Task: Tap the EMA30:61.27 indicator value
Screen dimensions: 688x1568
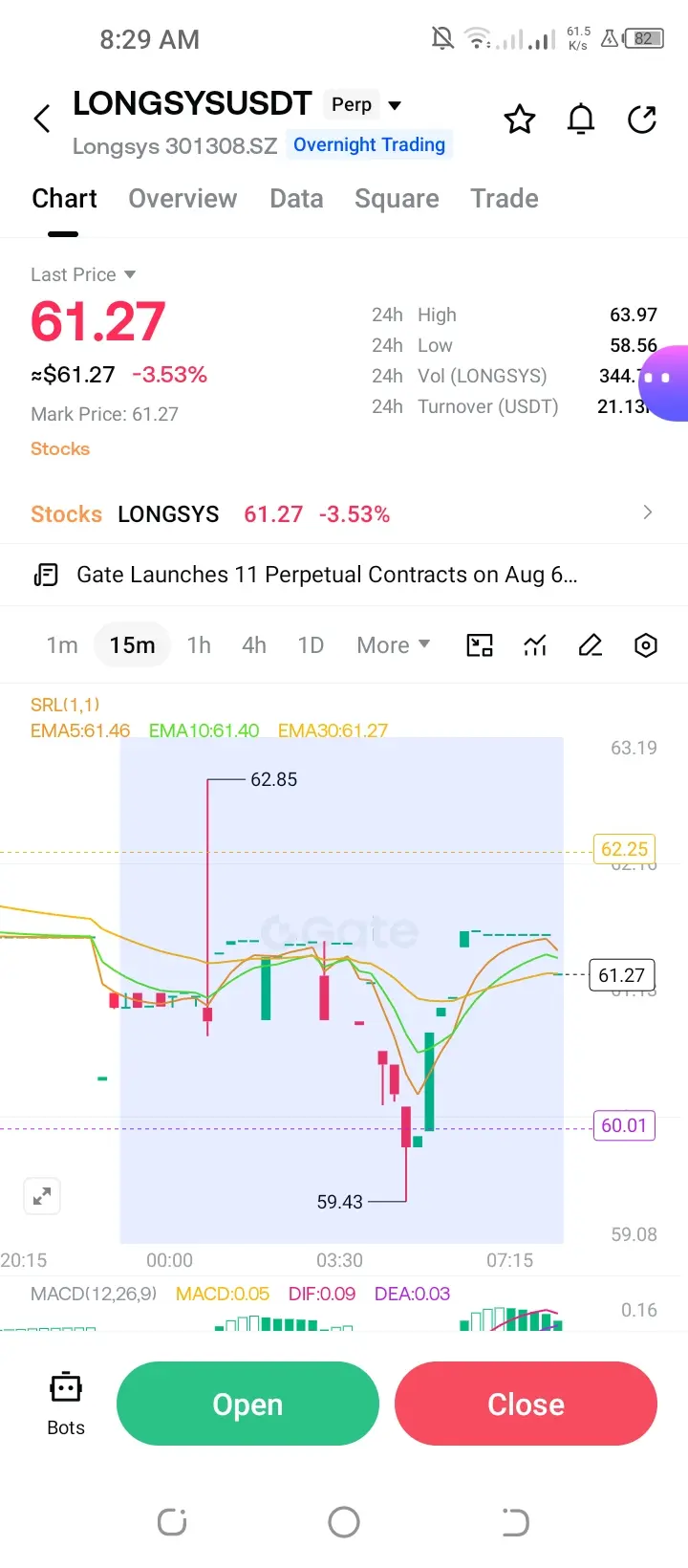Action: pos(333,730)
